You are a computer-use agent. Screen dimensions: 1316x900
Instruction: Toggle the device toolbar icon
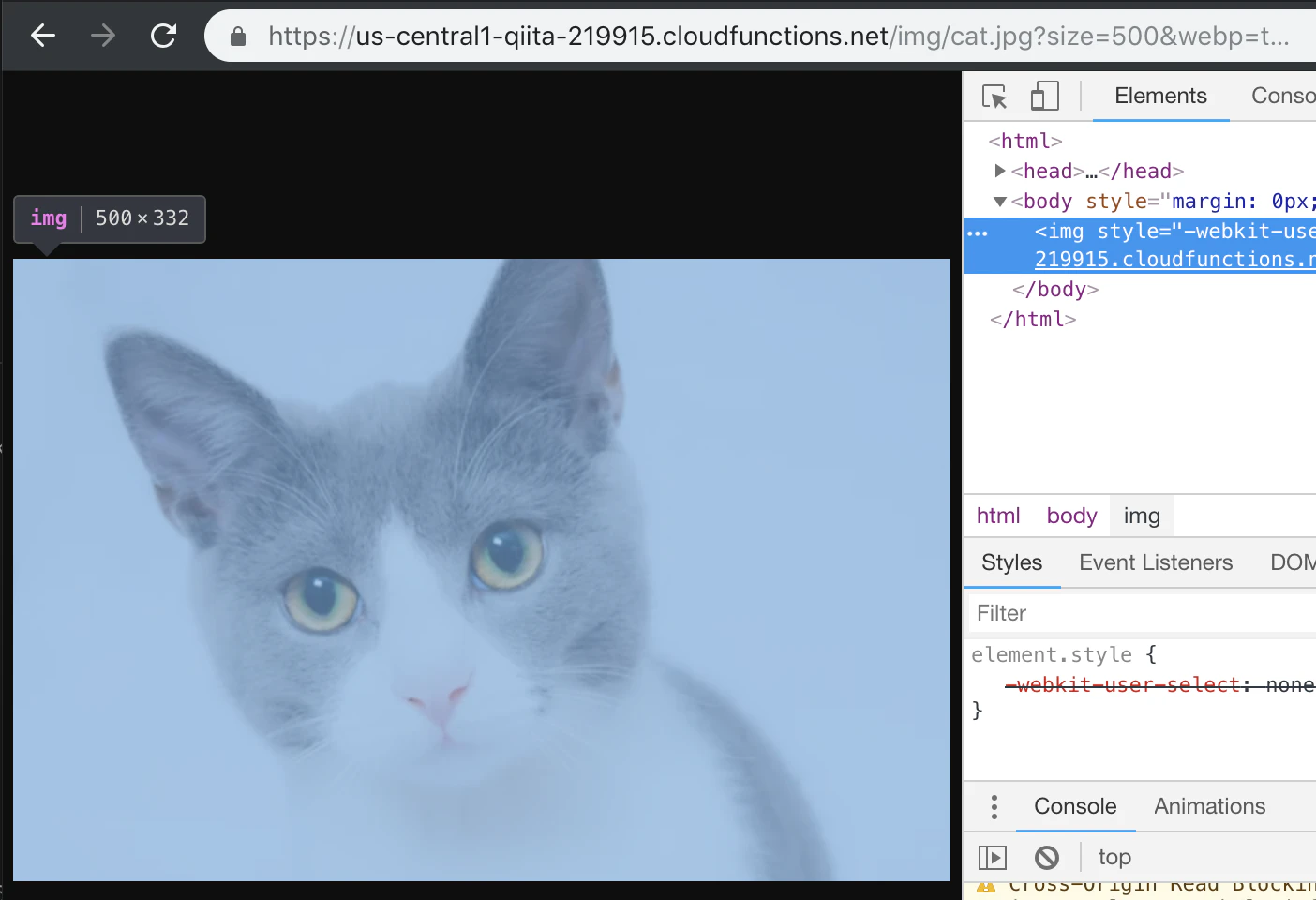point(1045,96)
